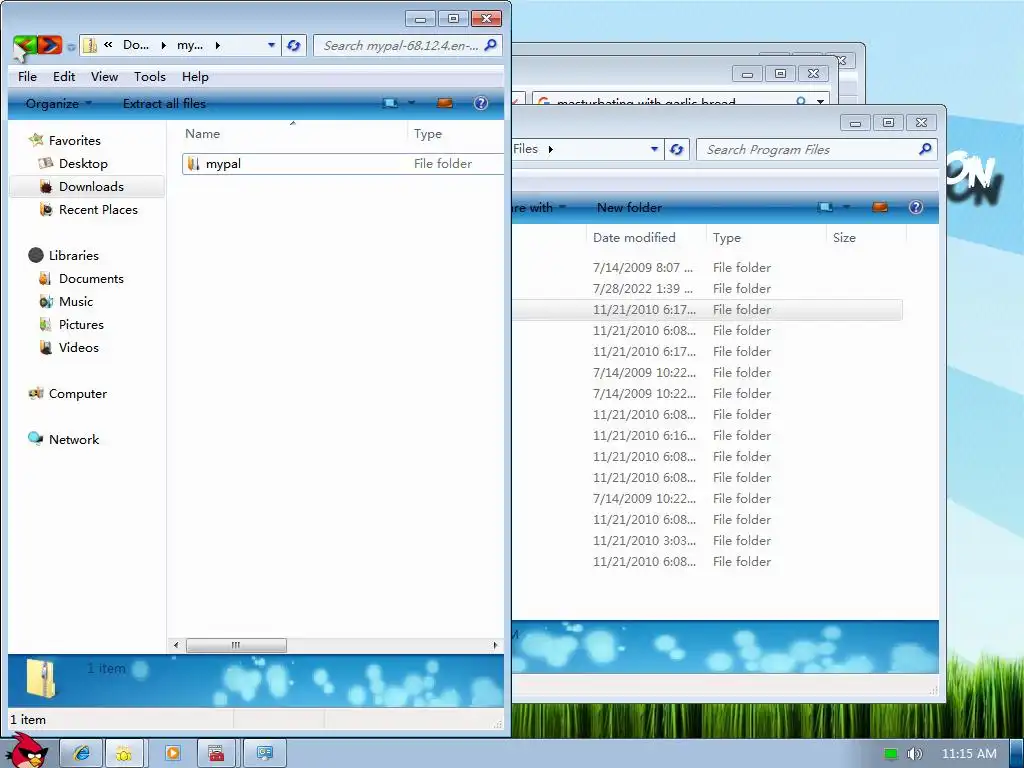The width and height of the screenshot is (1024, 768).
Task: Click the folder icon in the mypal address bar
Action: pos(90,45)
